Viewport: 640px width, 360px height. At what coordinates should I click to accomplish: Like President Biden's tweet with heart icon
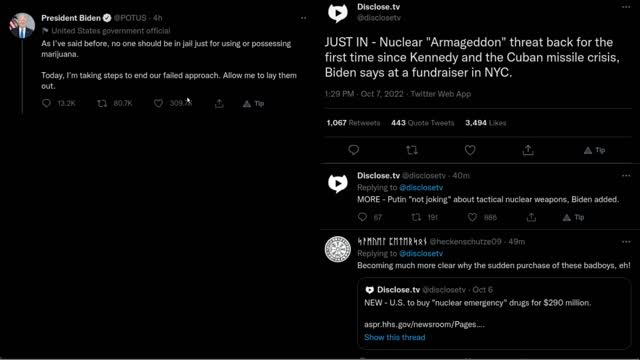click(158, 103)
